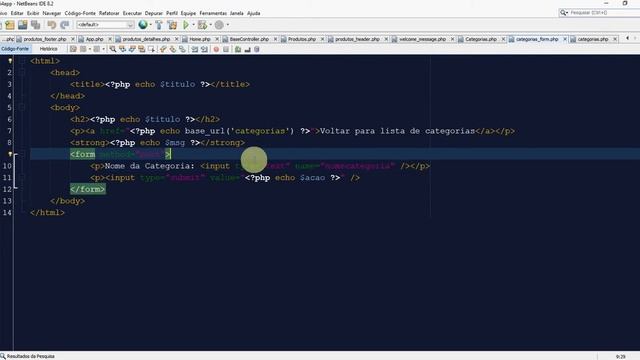This screenshot has width=640, height=360.
Task: Toggle Rectangular Selection mode
Action: pyautogui.click(x=151, y=49)
